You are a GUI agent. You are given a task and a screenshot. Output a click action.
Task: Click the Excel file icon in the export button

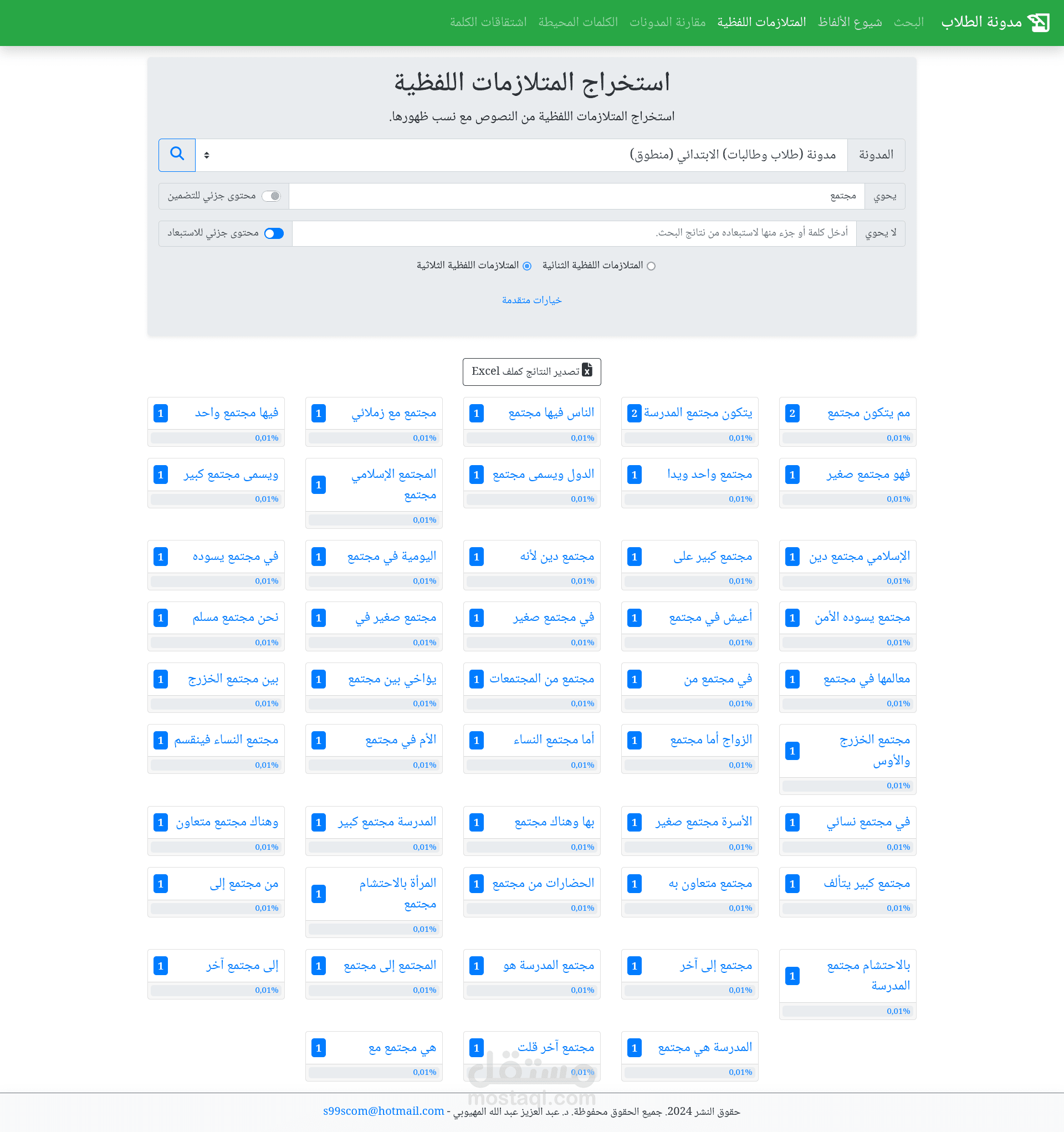(x=587, y=370)
